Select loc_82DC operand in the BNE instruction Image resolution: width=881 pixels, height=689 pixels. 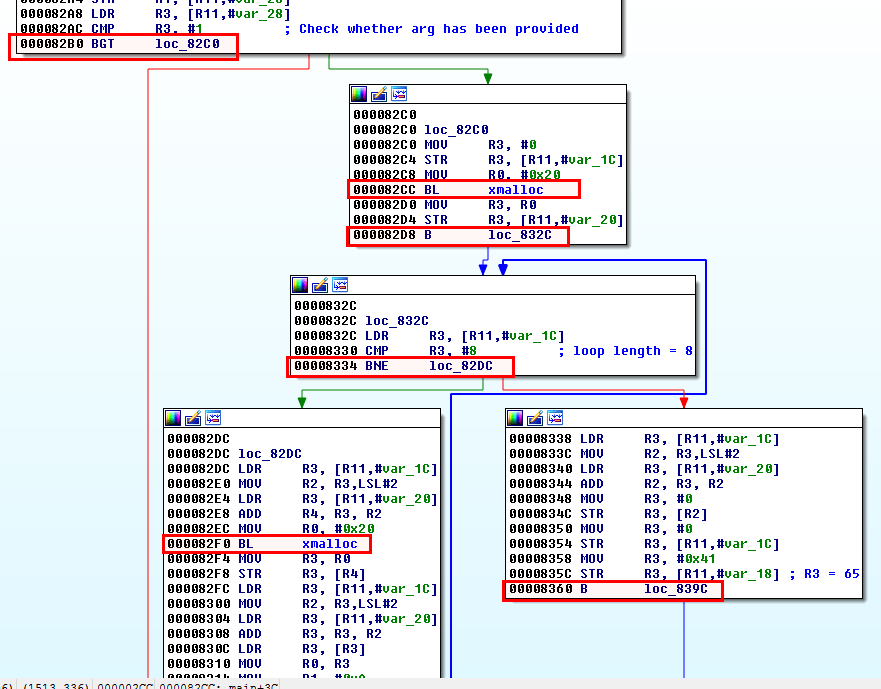[461, 366]
